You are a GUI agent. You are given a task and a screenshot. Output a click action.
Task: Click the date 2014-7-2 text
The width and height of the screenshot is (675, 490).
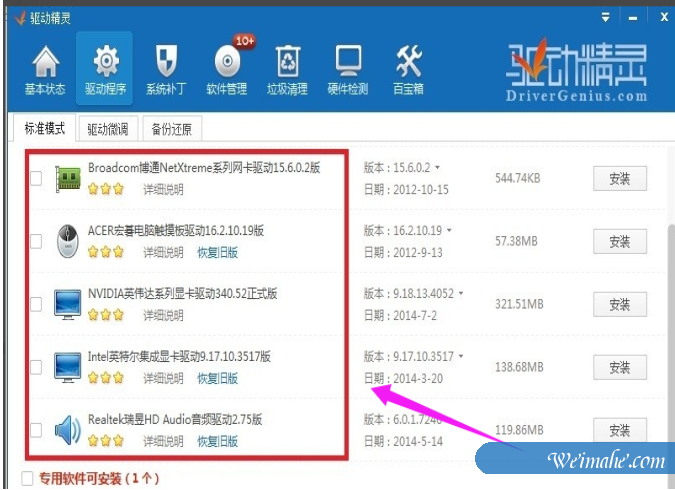415,316
